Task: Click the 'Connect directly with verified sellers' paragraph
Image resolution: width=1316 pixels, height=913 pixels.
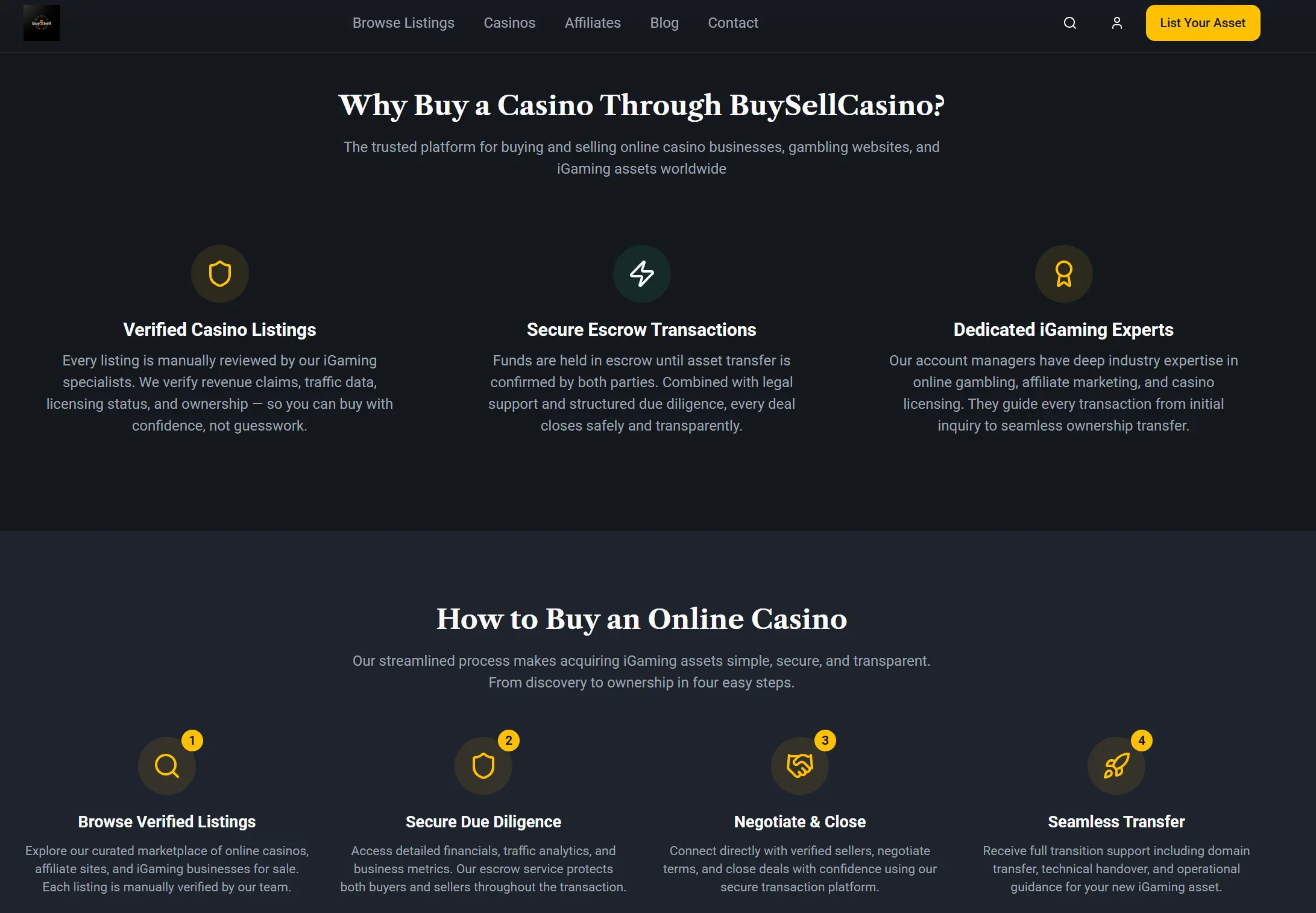Action: (800, 869)
